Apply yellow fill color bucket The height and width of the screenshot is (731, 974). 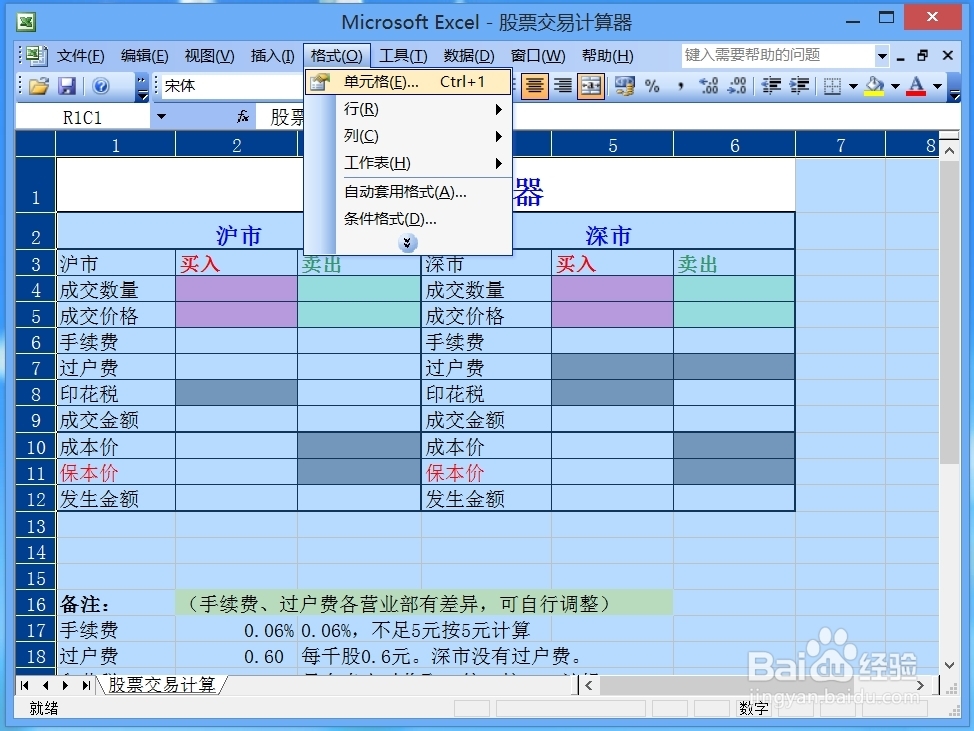[x=875, y=86]
